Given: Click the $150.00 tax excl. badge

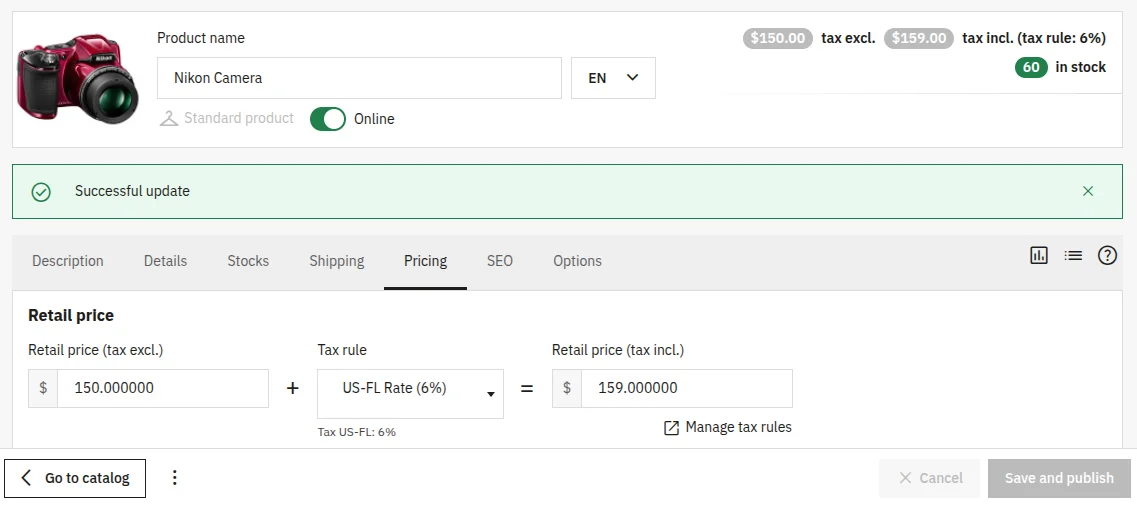Looking at the screenshot, I should pos(777,38).
